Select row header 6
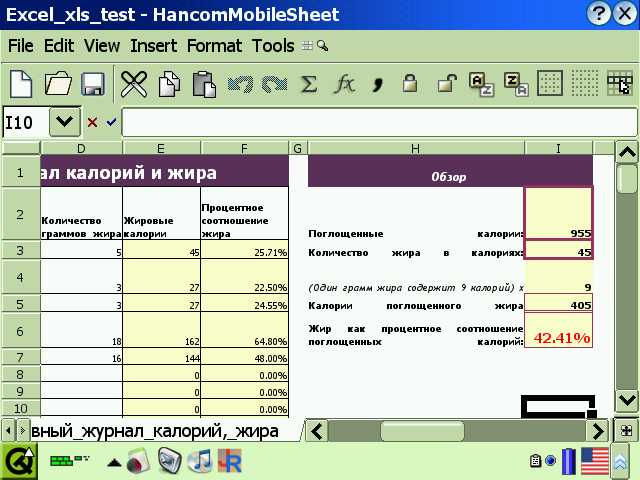This screenshot has height=480, width=640. coord(20,330)
